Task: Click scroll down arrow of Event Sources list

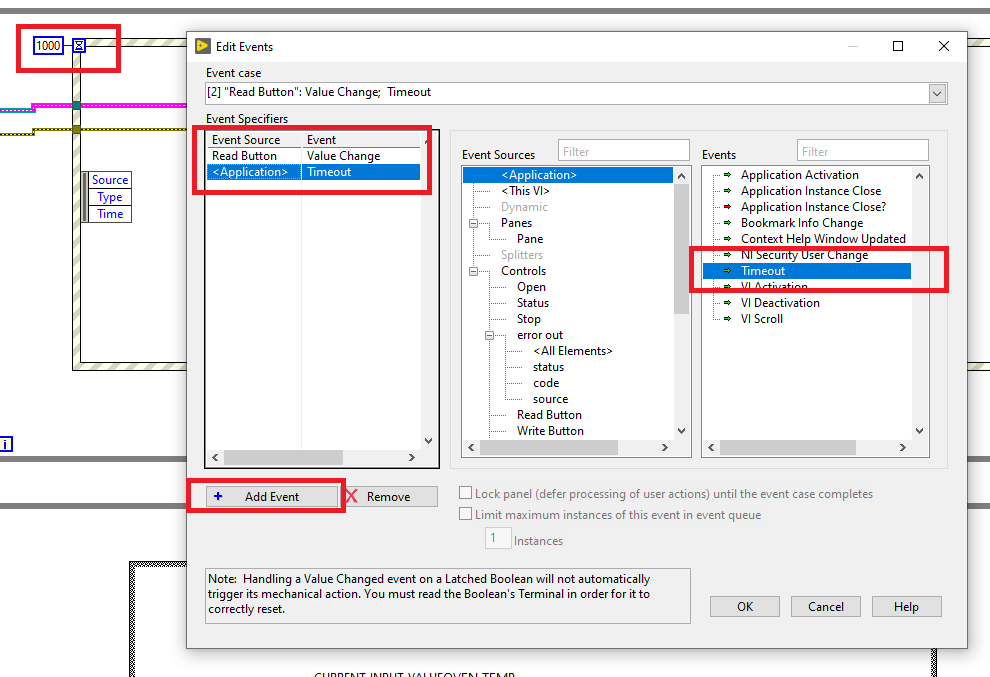Action: (x=681, y=431)
